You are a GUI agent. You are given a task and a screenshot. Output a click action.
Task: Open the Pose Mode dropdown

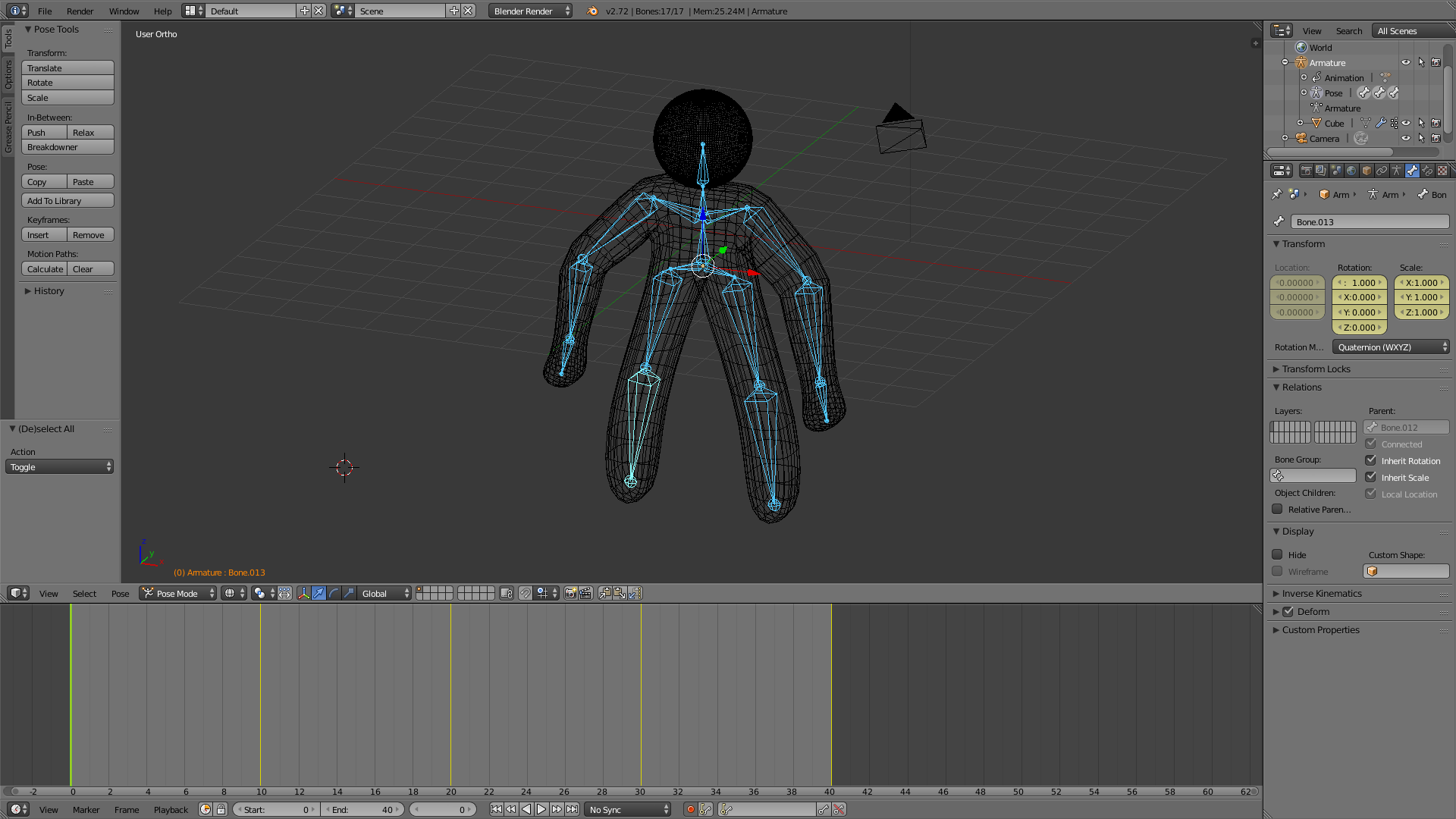coord(178,594)
